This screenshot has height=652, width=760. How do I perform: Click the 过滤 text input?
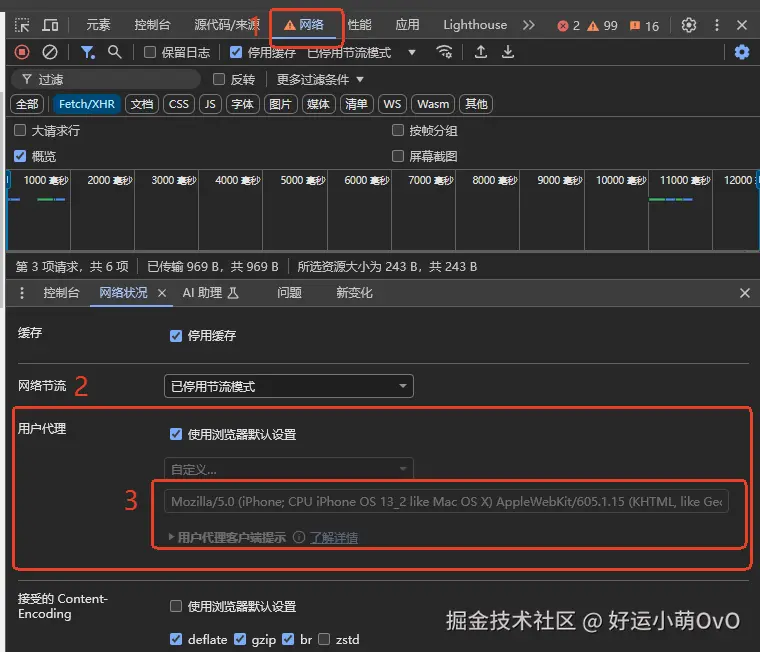pos(105,79)
